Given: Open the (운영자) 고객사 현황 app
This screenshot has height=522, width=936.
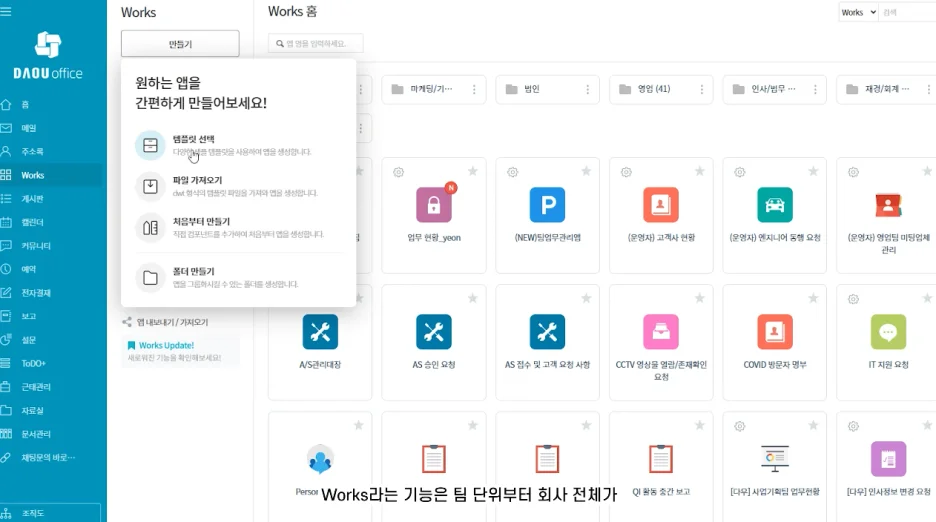Looking at the screenshot, I should (661, 215).
